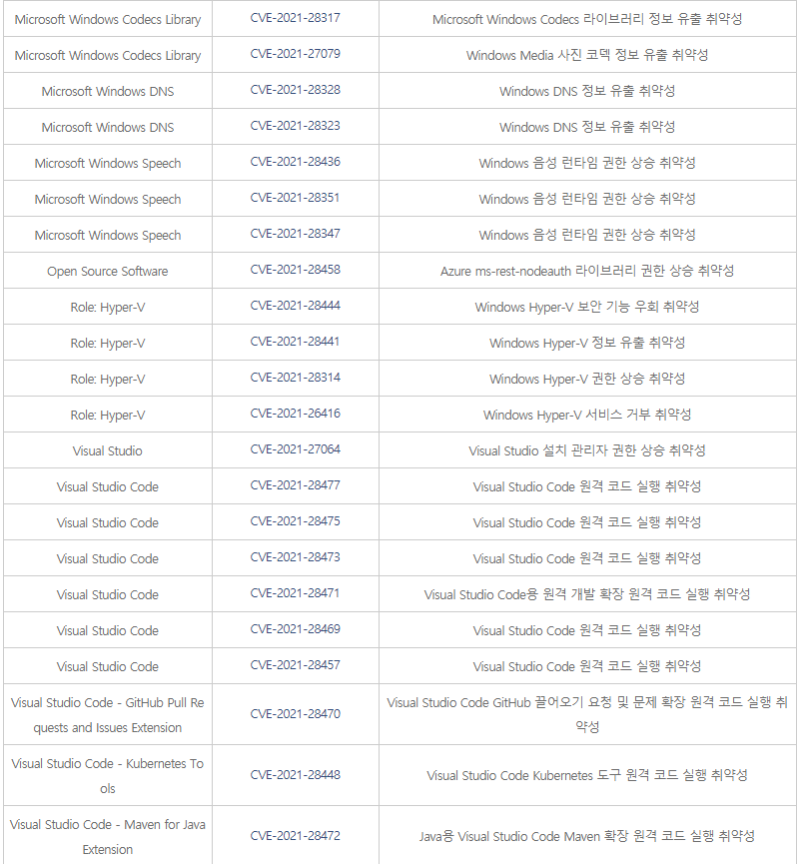
Task: Select the CVE-2021-28458 identifier
Action: (295, 271)
